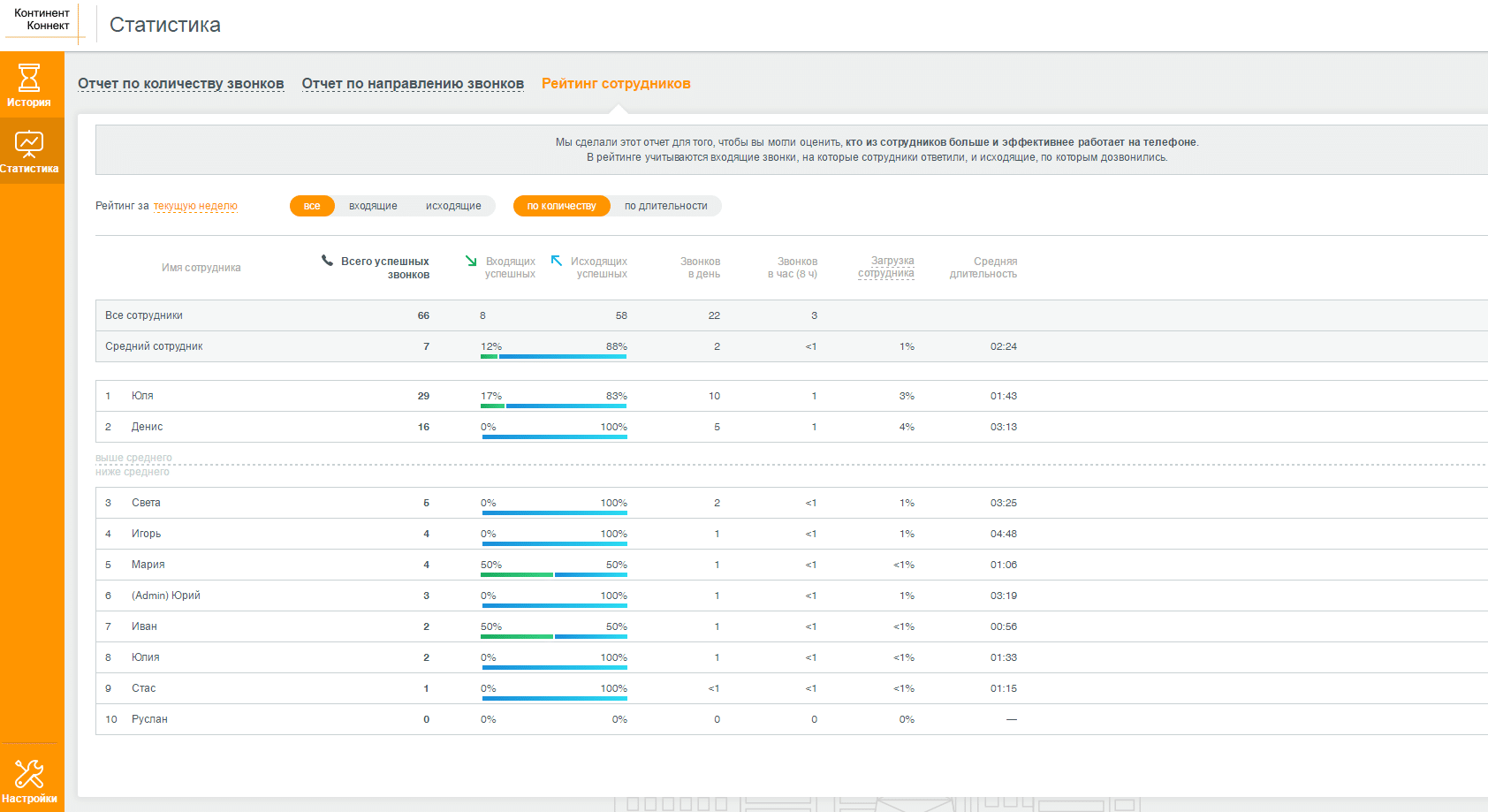The image size is (1488, 812).
Task: Click the green incoming calls arrow icon
Action: [x=471, y=261]
